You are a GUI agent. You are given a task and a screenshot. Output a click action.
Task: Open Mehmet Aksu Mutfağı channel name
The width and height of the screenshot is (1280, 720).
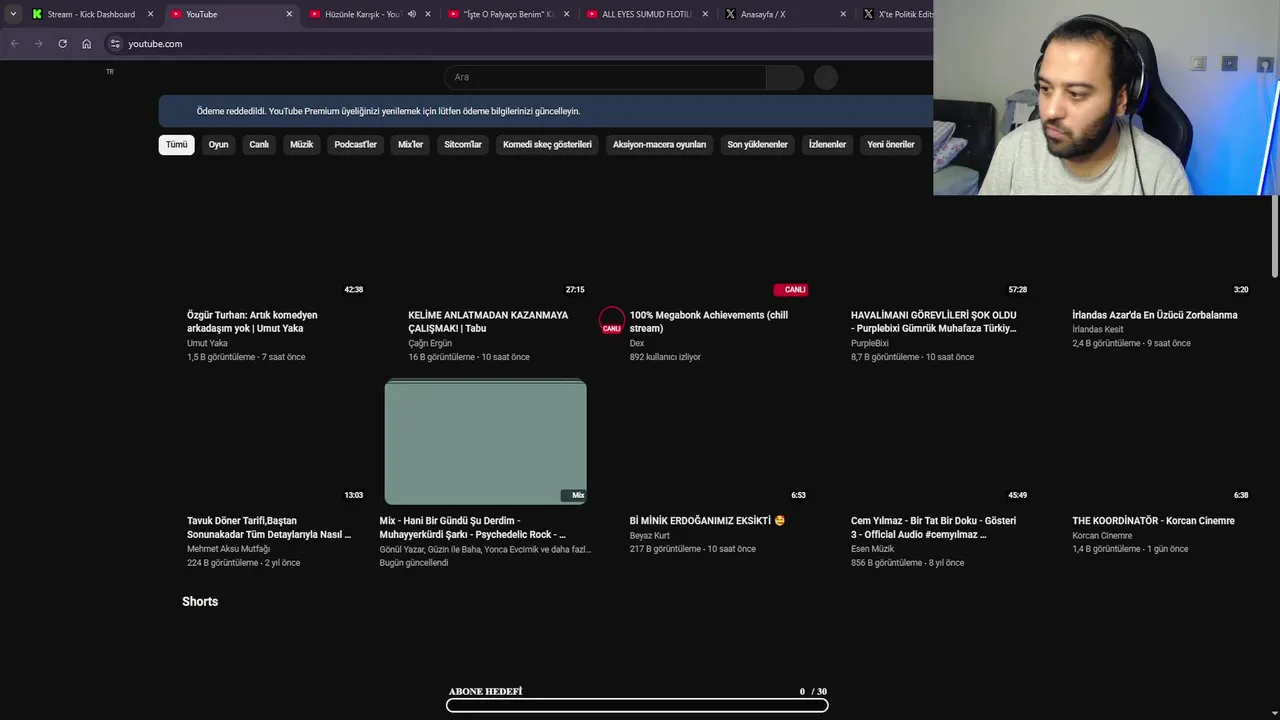228,549
